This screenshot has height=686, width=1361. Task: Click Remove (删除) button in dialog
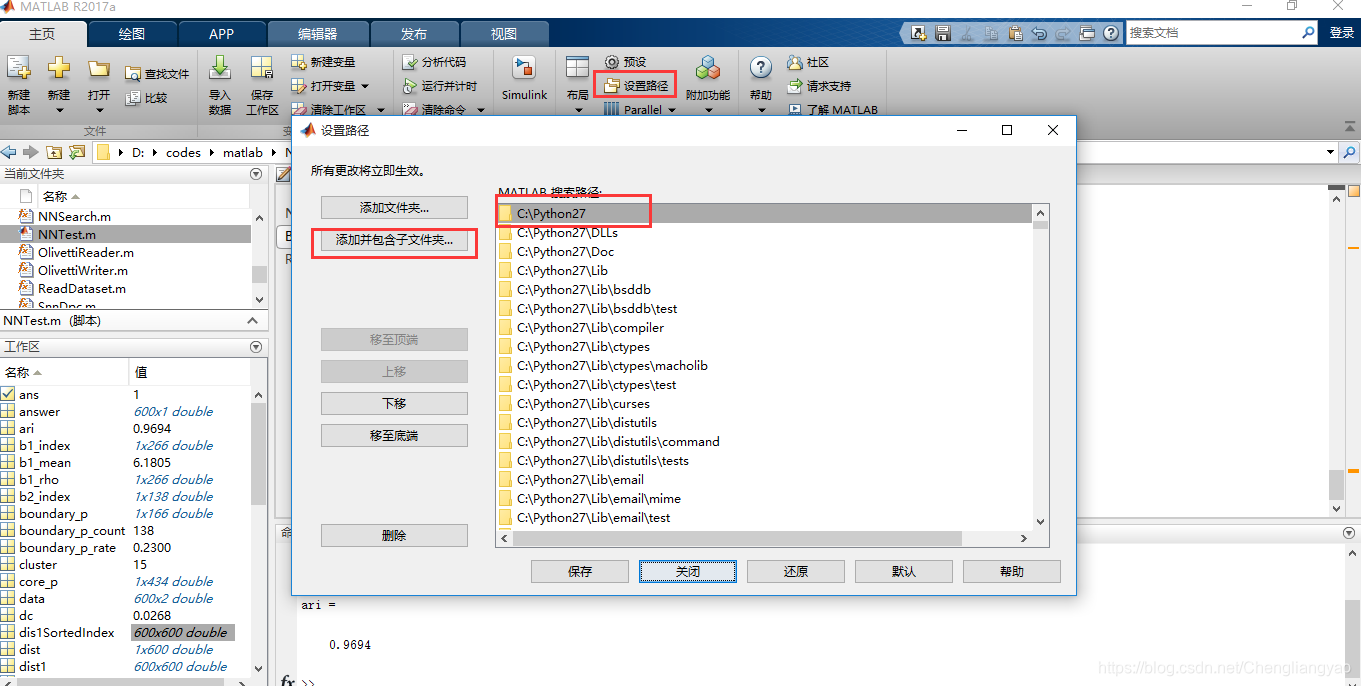pos(394,535)
